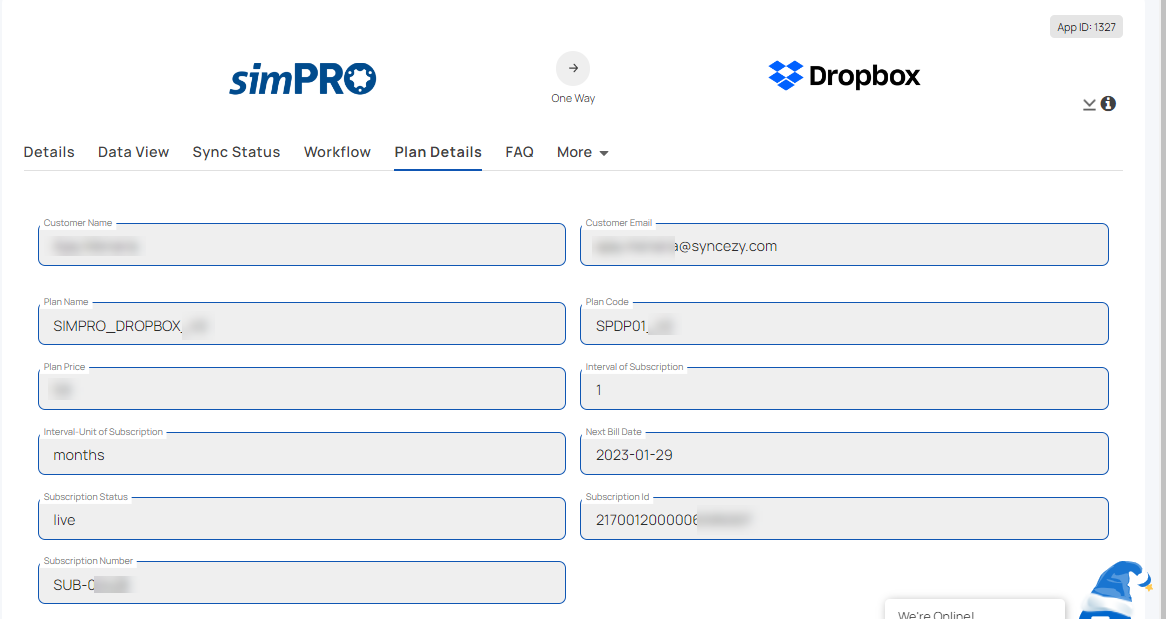This screenshot has width=1166, height=619.
Task: Click the Customer Email field
Action: (844, 245)
